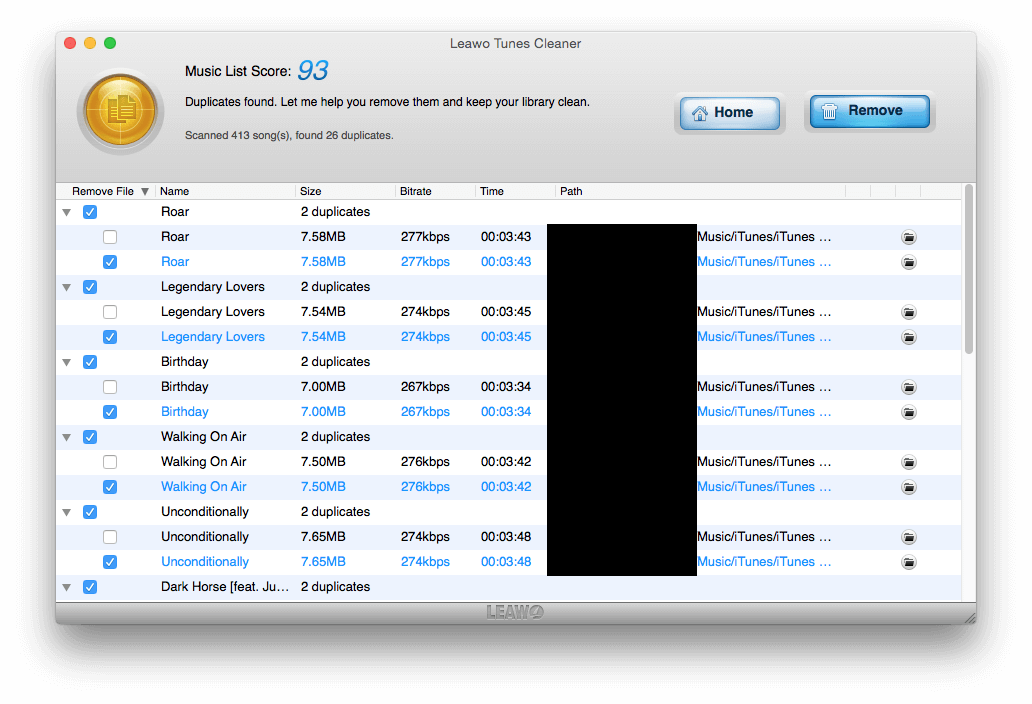Reveal blue Legendary Lovers duplicate in folder
The image size is (1032, 704).
(908, 337)
